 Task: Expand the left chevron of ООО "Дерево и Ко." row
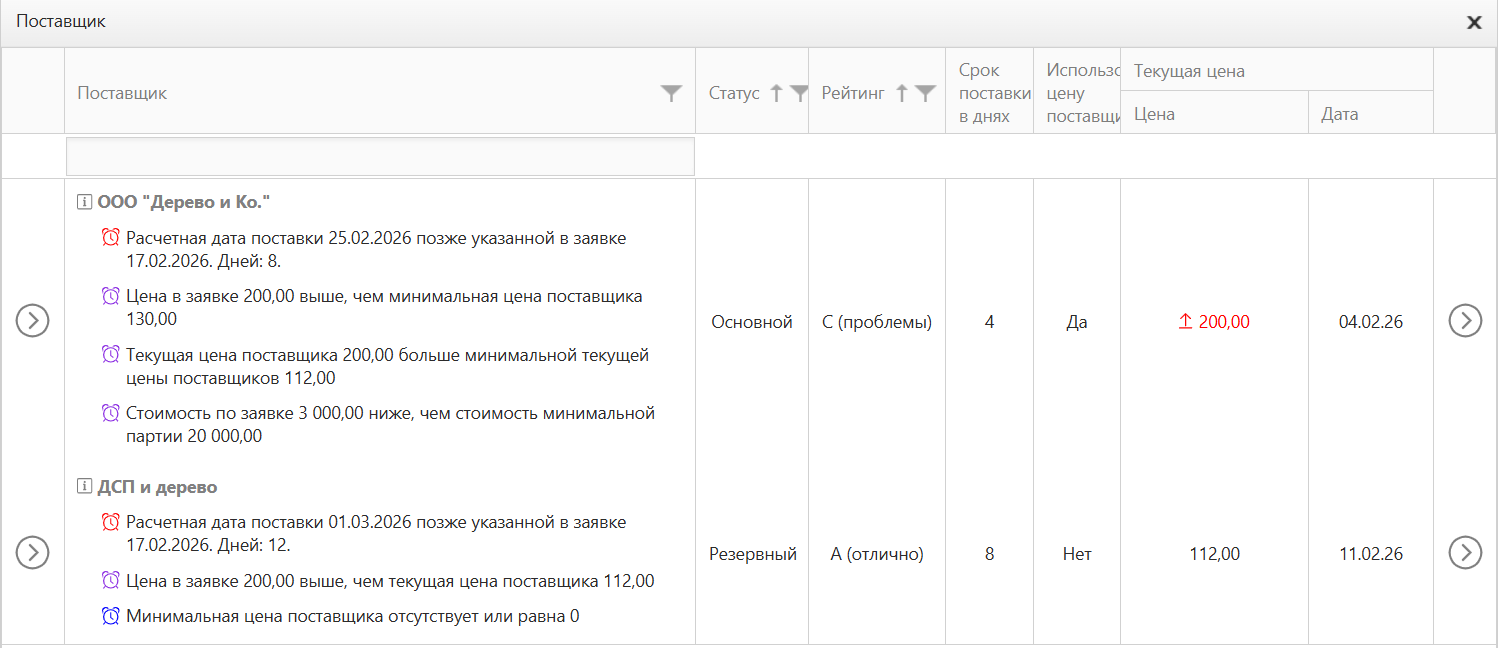[x=33, y=321]
